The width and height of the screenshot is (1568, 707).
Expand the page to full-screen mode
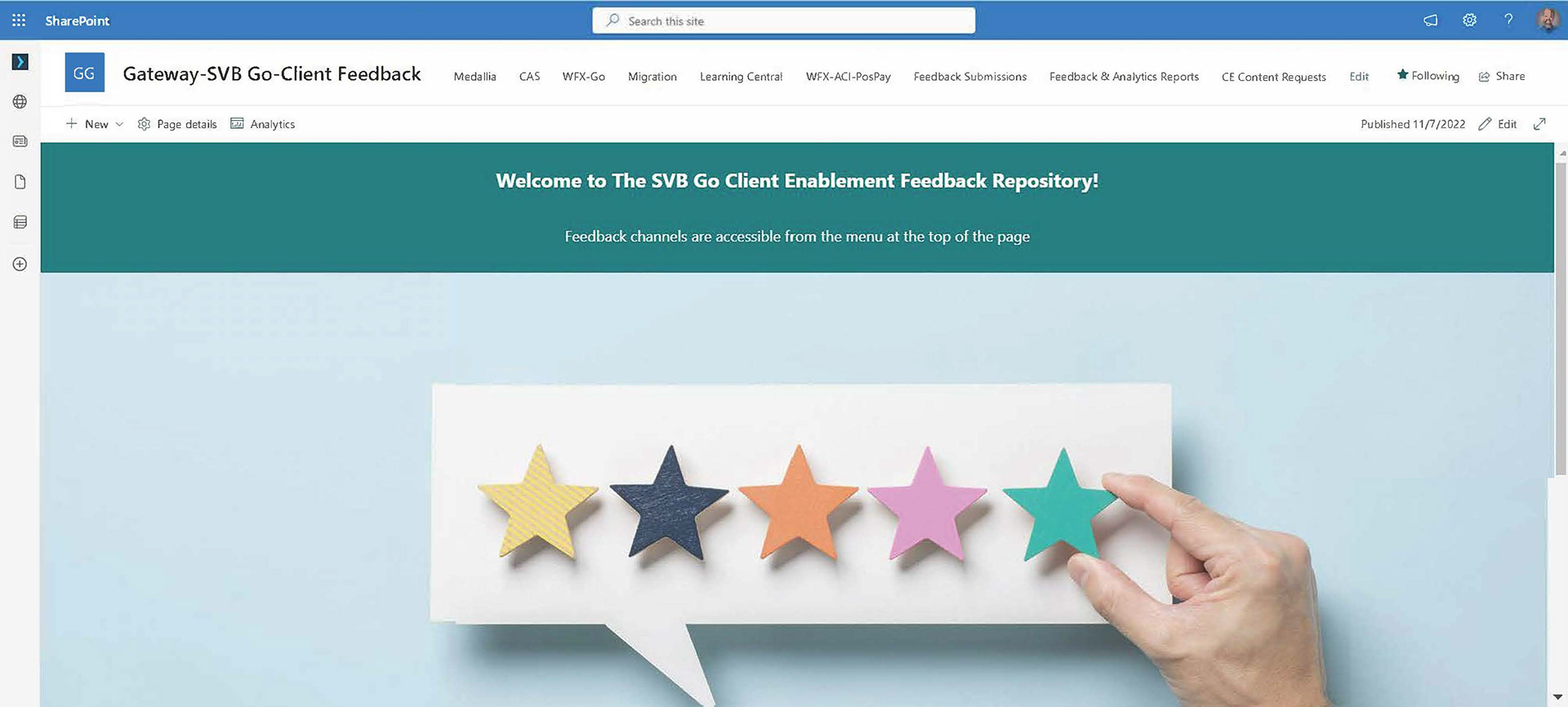pos(1539,124)
